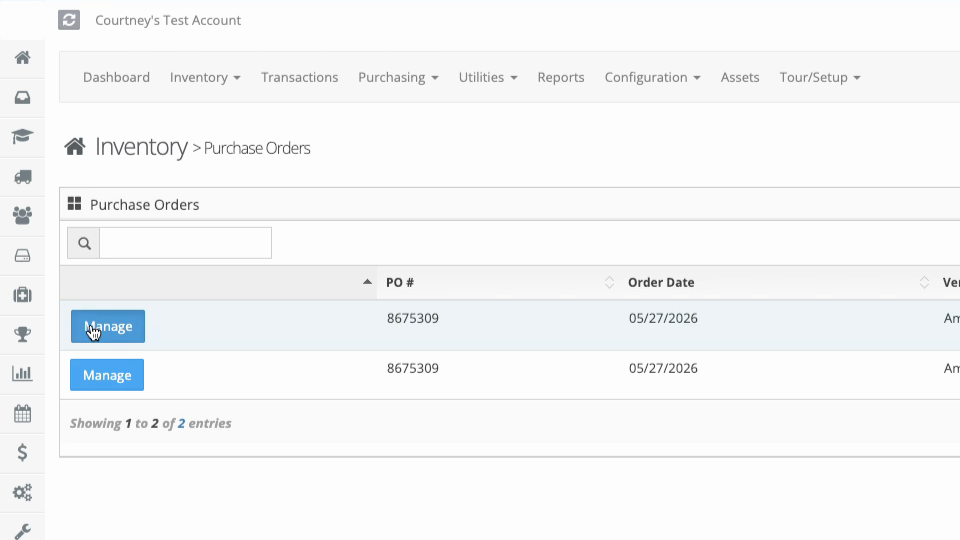
Task: Expand the Configuration menu dropdown
Action: point(653,77)
